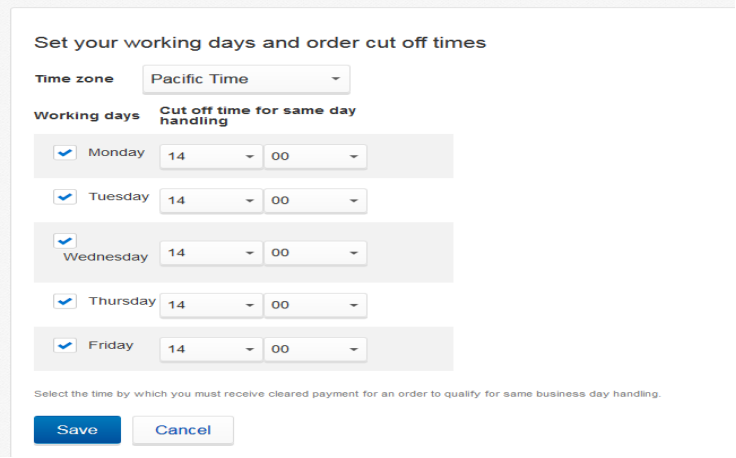Image resolution: width=736 pixels, height=458 pixels.
Task: Disable Thursday as a working day
Action: point(65,301)
